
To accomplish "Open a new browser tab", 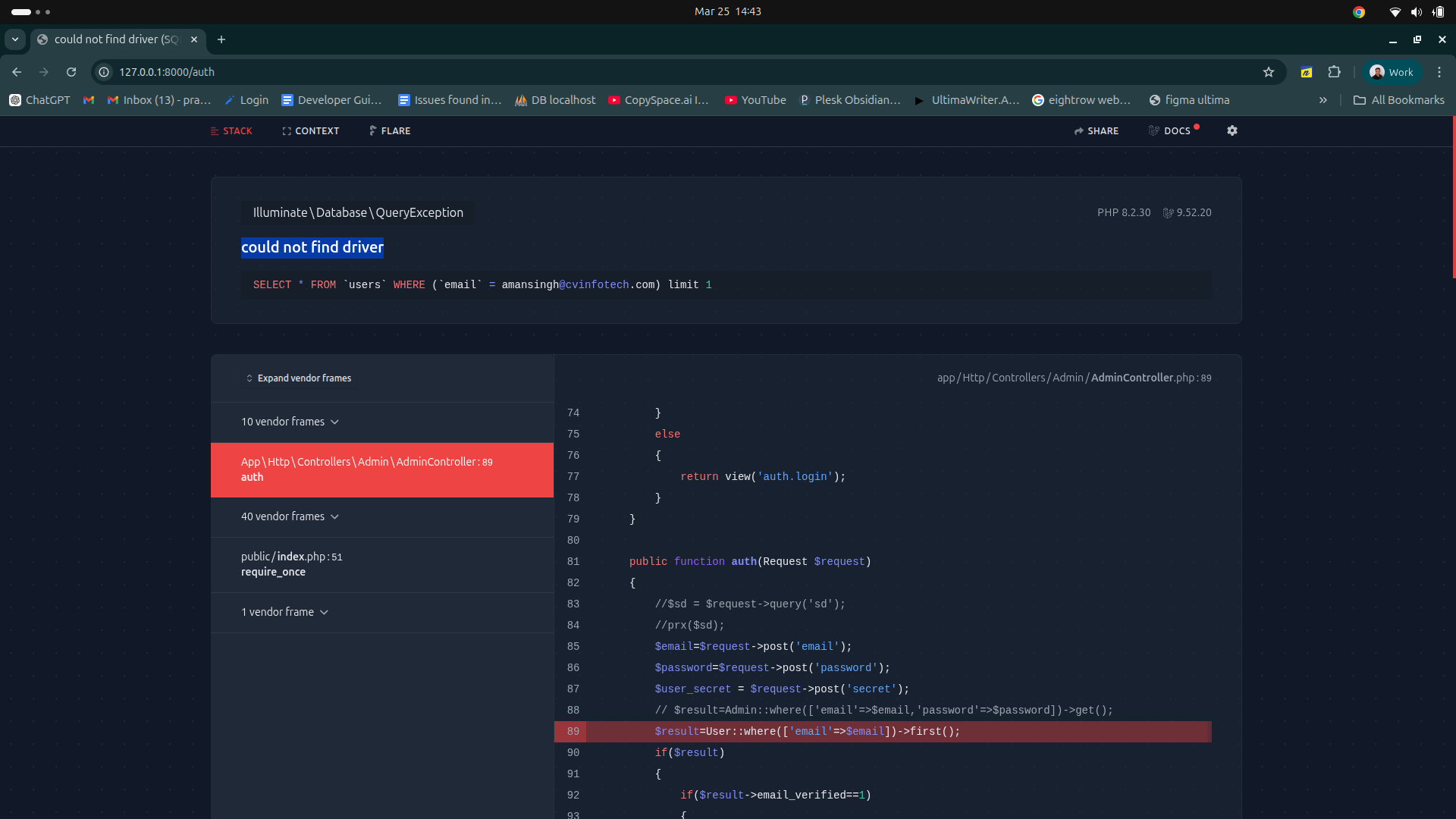I will coord(221,39).
